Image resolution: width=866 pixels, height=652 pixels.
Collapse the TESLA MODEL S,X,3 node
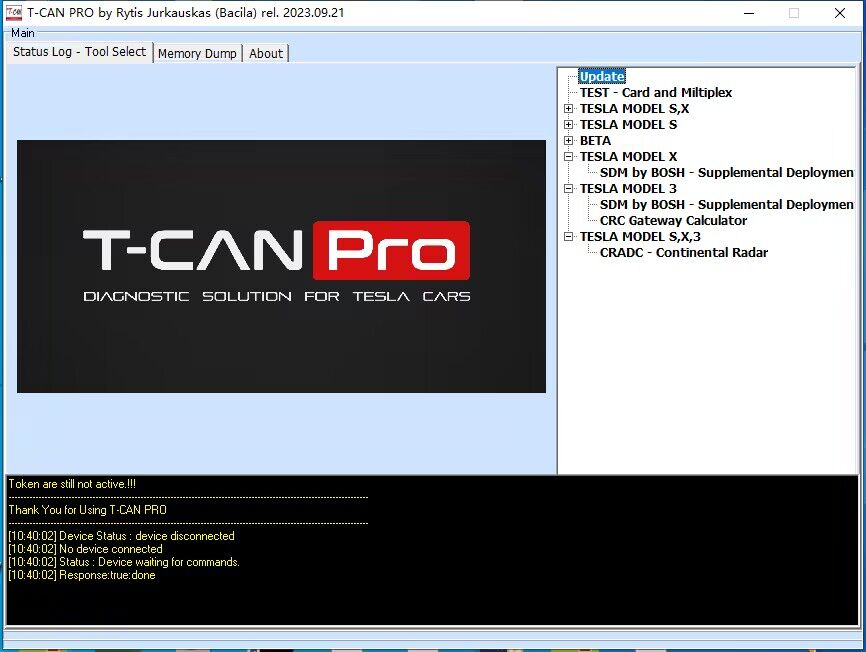coord(568,237)
